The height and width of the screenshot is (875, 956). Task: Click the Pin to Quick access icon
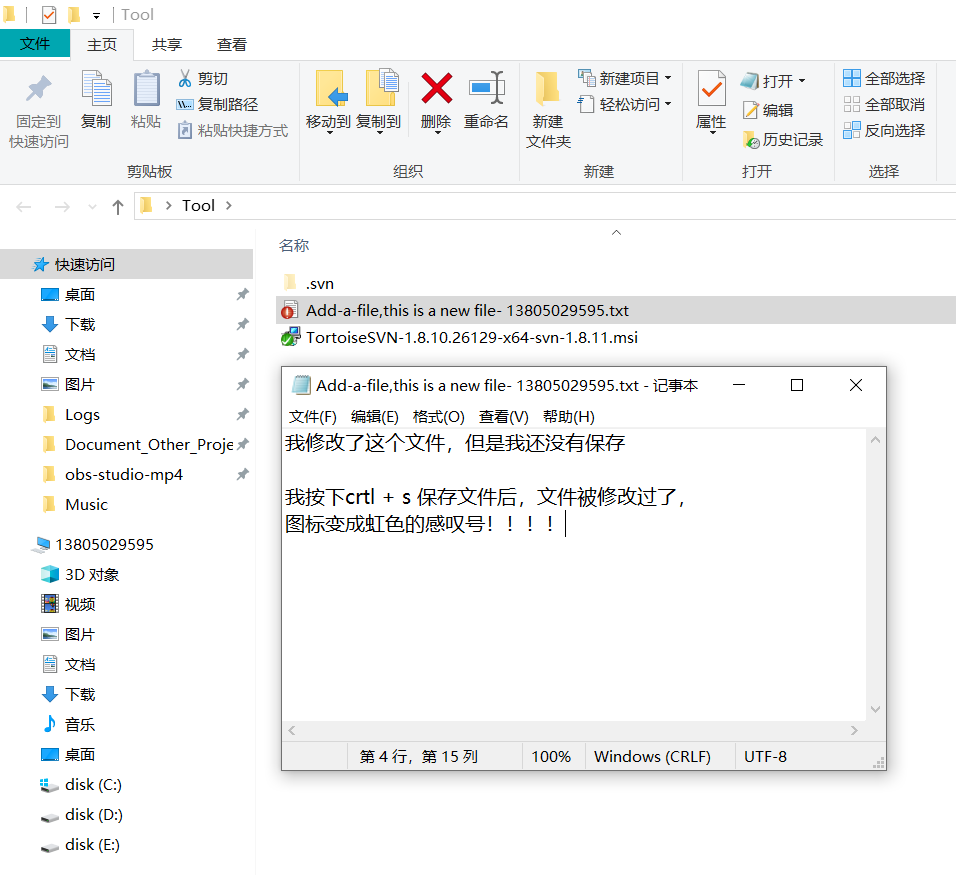pyautogui.click(x=38, y=90)
